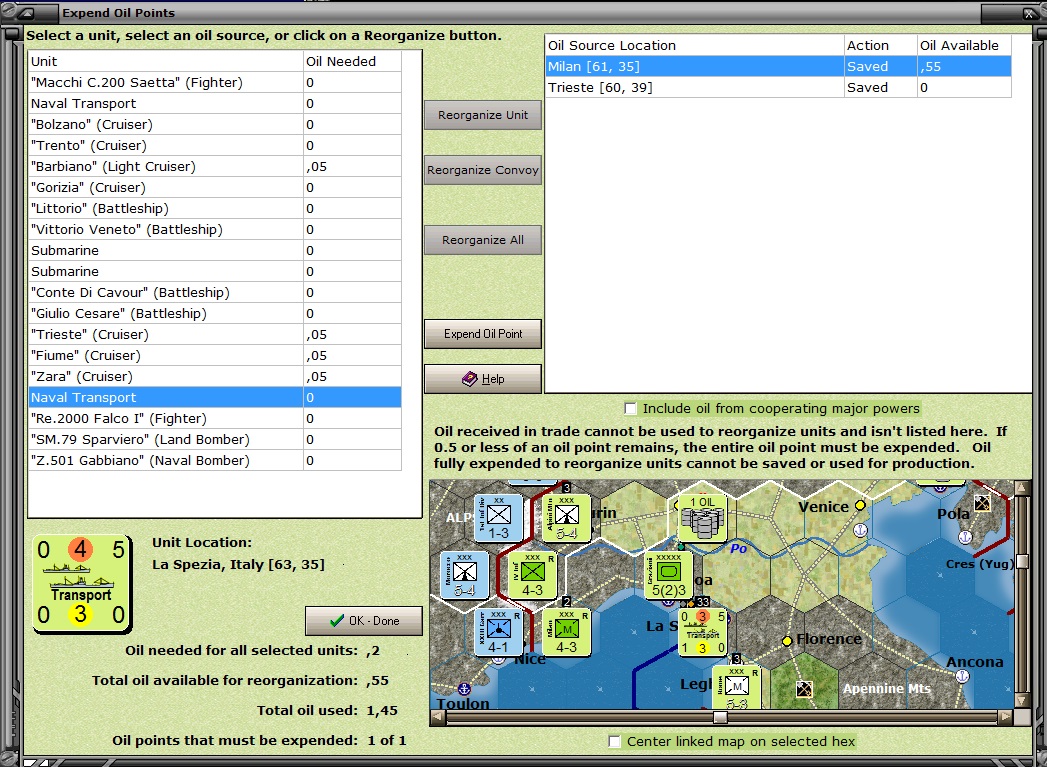Image resolution: width=1047 pixels, height=767 pixels.
Task: Select the highlighted Naval Transport row
Action: (215, 398)
